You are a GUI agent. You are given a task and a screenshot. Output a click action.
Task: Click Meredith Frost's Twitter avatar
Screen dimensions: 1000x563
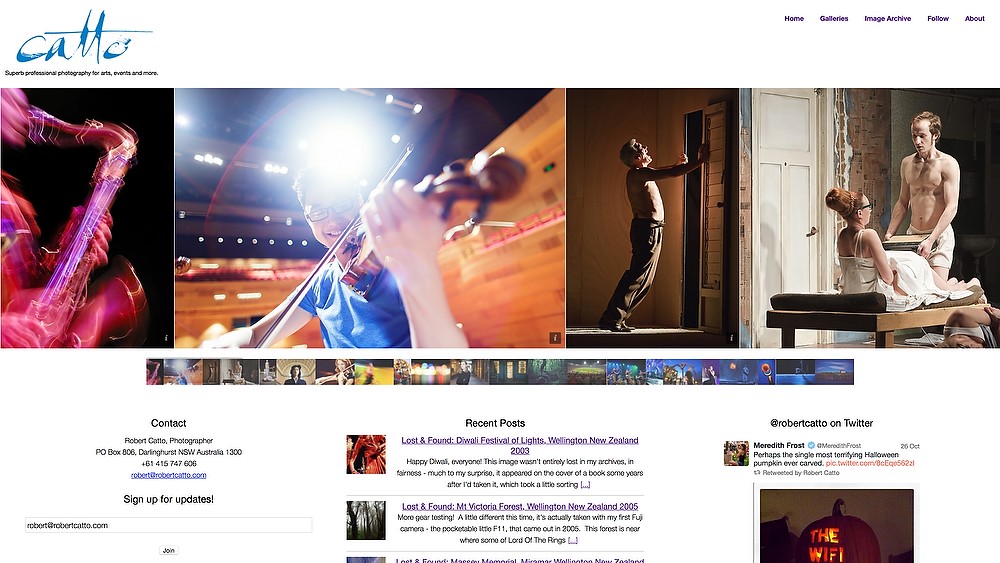click(x=736, y=453)
